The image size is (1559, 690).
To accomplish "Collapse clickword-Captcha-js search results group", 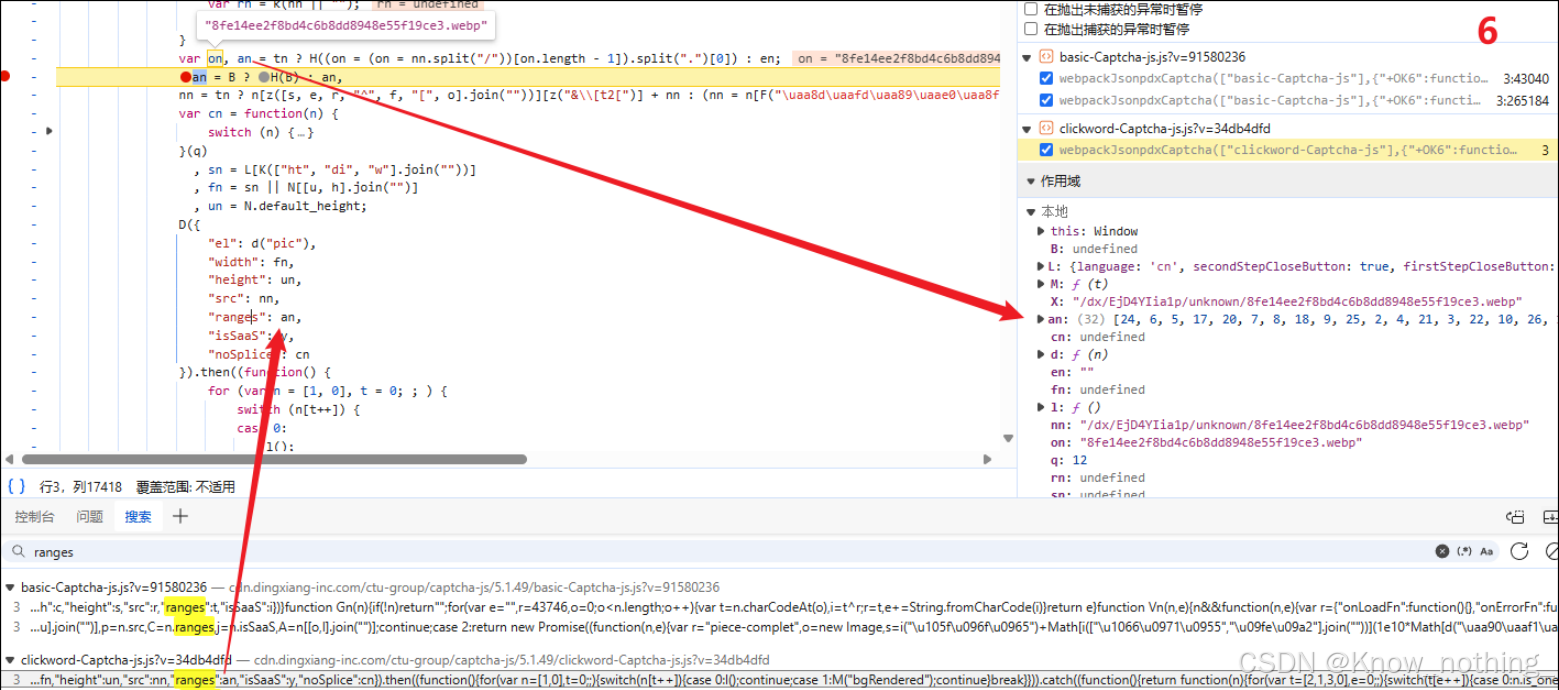I will click(x=10, y=660).
